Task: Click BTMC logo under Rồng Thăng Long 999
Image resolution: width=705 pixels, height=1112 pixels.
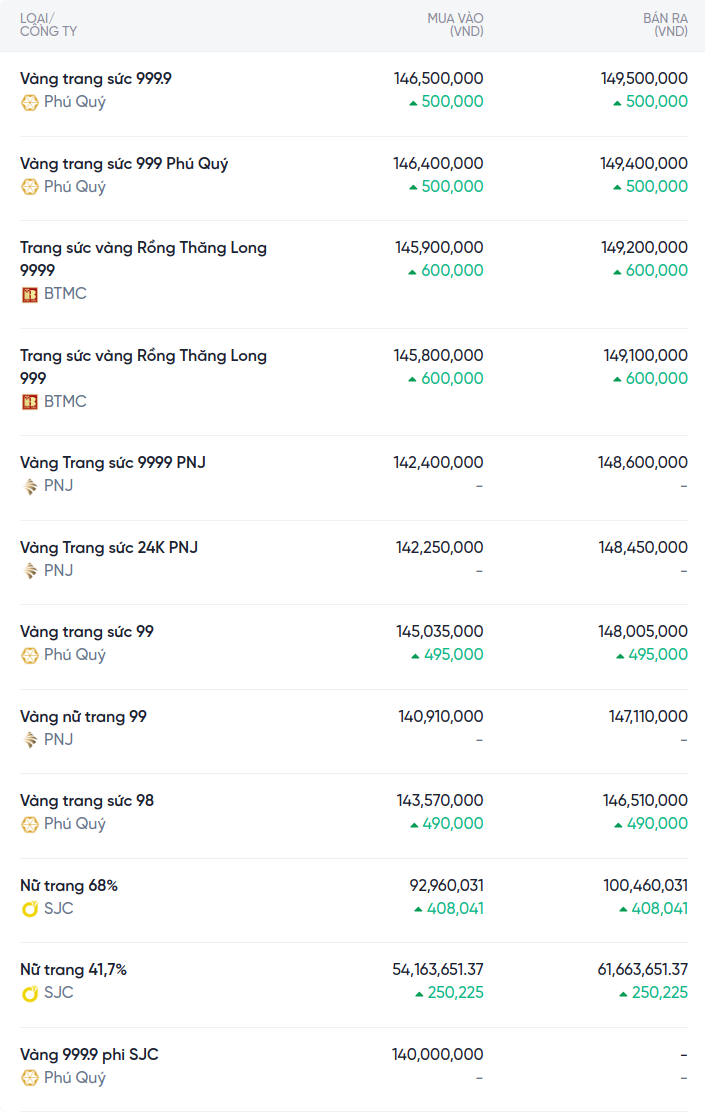Action: 30,402
